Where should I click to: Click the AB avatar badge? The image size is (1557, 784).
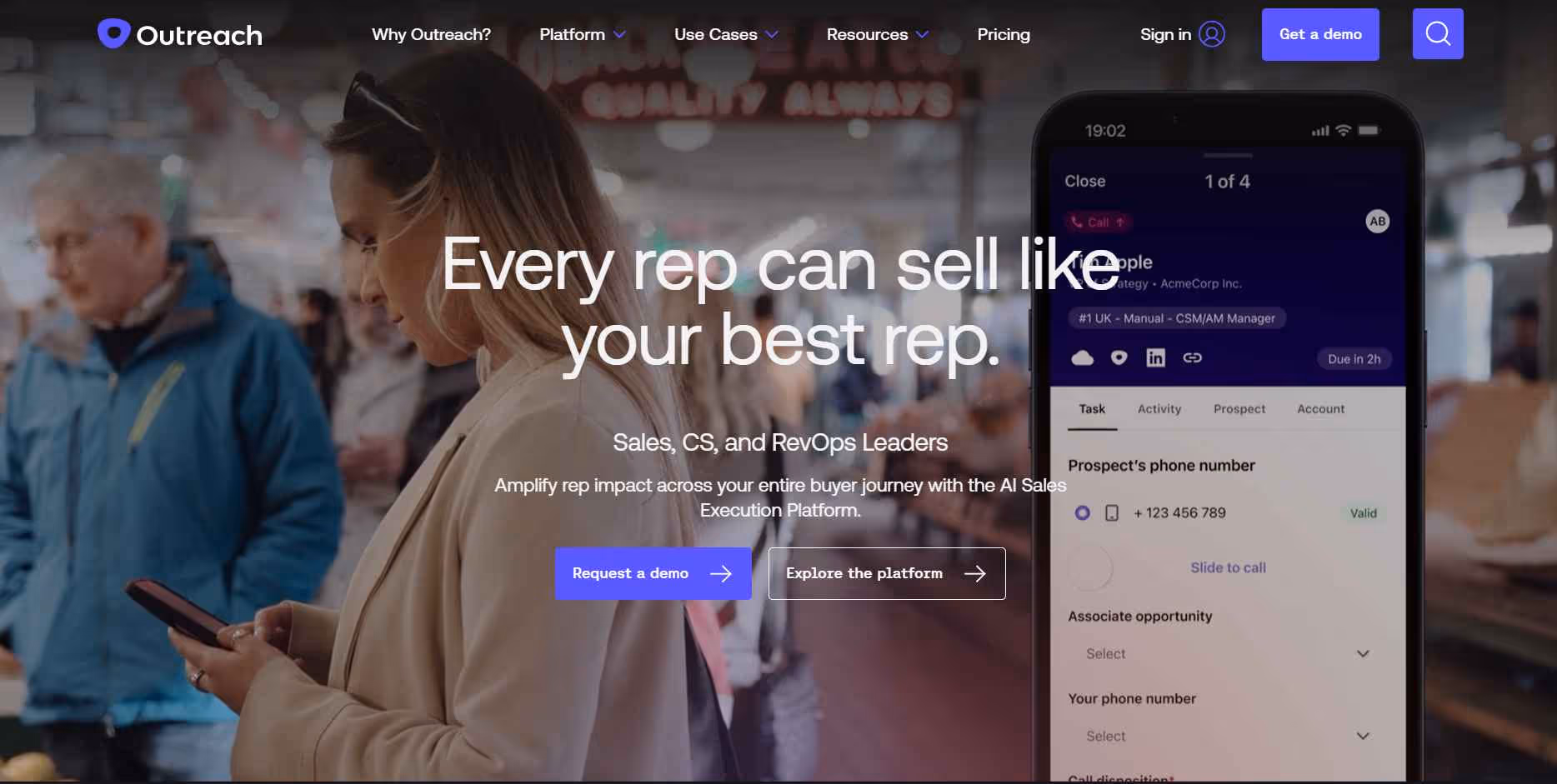(1378, 221)
